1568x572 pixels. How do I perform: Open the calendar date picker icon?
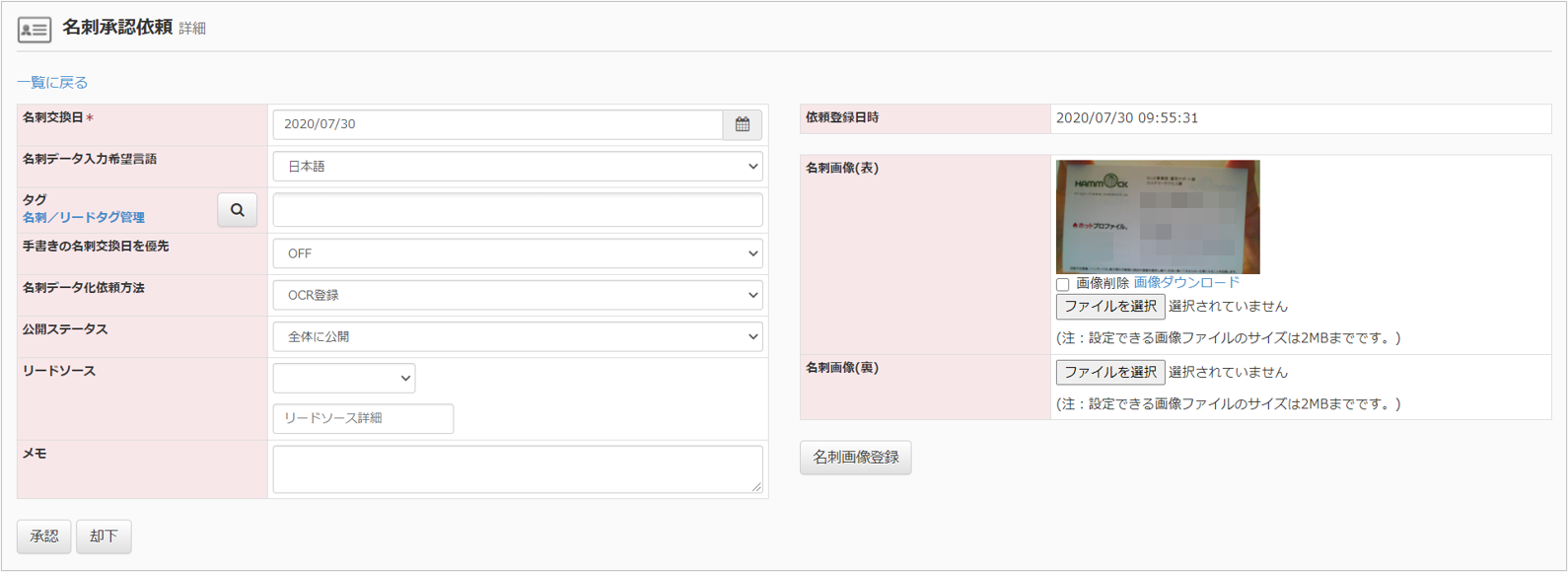pos(742,124)
